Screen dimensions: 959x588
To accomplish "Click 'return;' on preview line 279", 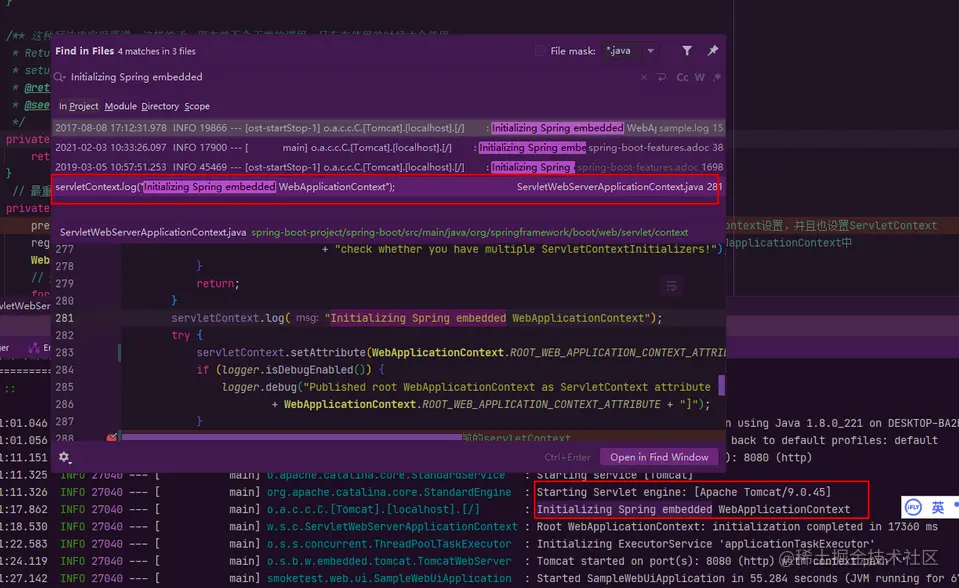I will (218, 284).
